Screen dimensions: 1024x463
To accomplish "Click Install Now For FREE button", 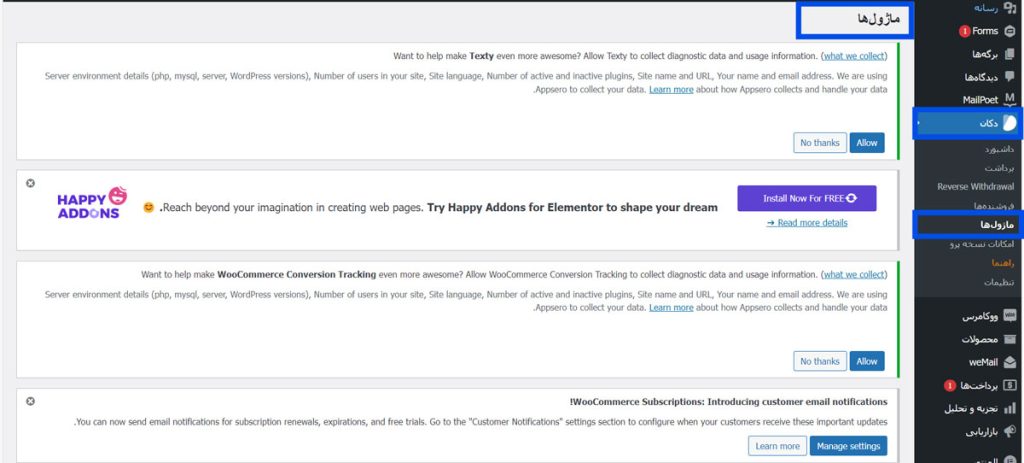I will pyautogui.click(x=806, y=198).
